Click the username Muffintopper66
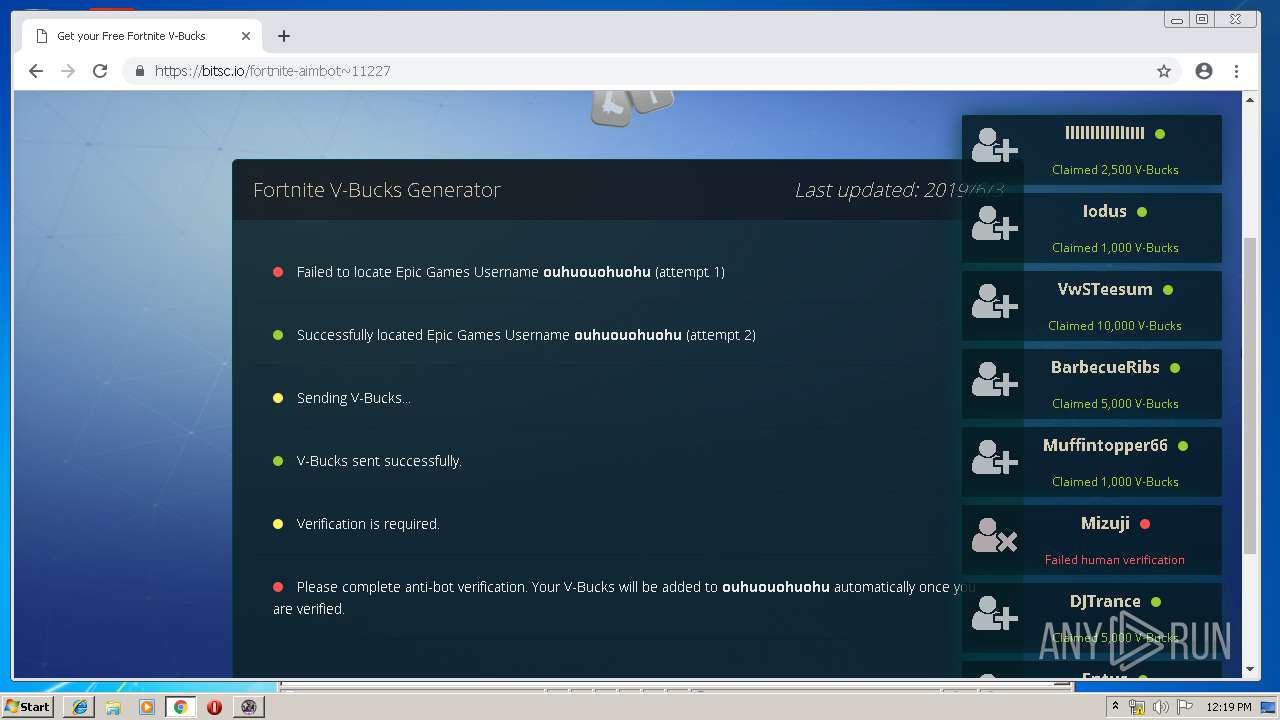 [x=1105, y=445]
